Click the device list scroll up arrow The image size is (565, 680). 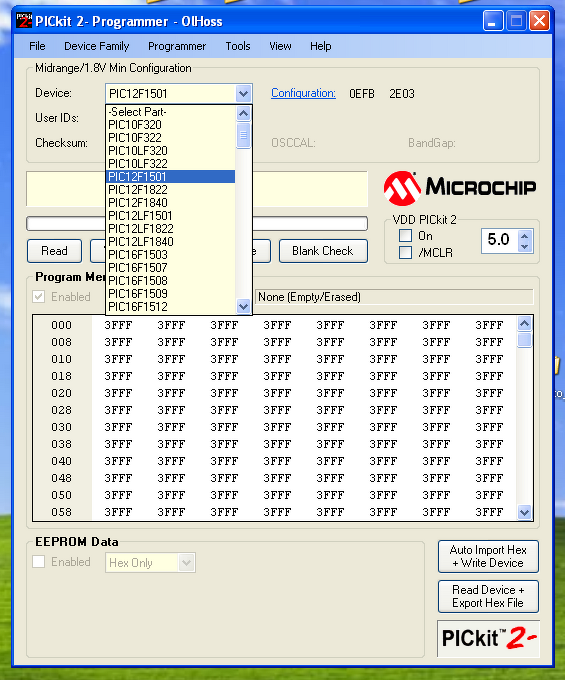[x=244, y=114]
